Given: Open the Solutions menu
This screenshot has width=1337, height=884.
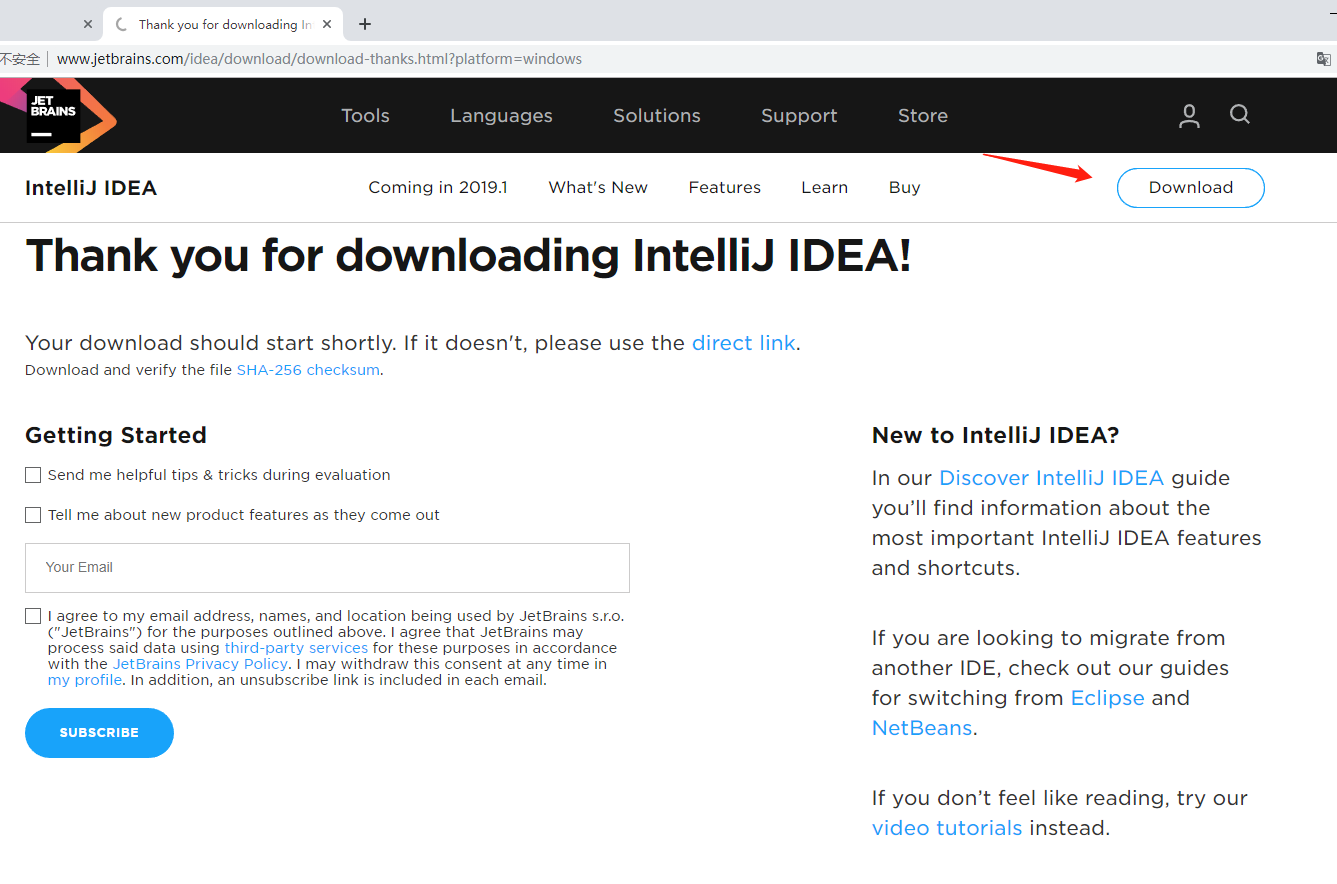Looking at the screenshot, I should 657,116.
